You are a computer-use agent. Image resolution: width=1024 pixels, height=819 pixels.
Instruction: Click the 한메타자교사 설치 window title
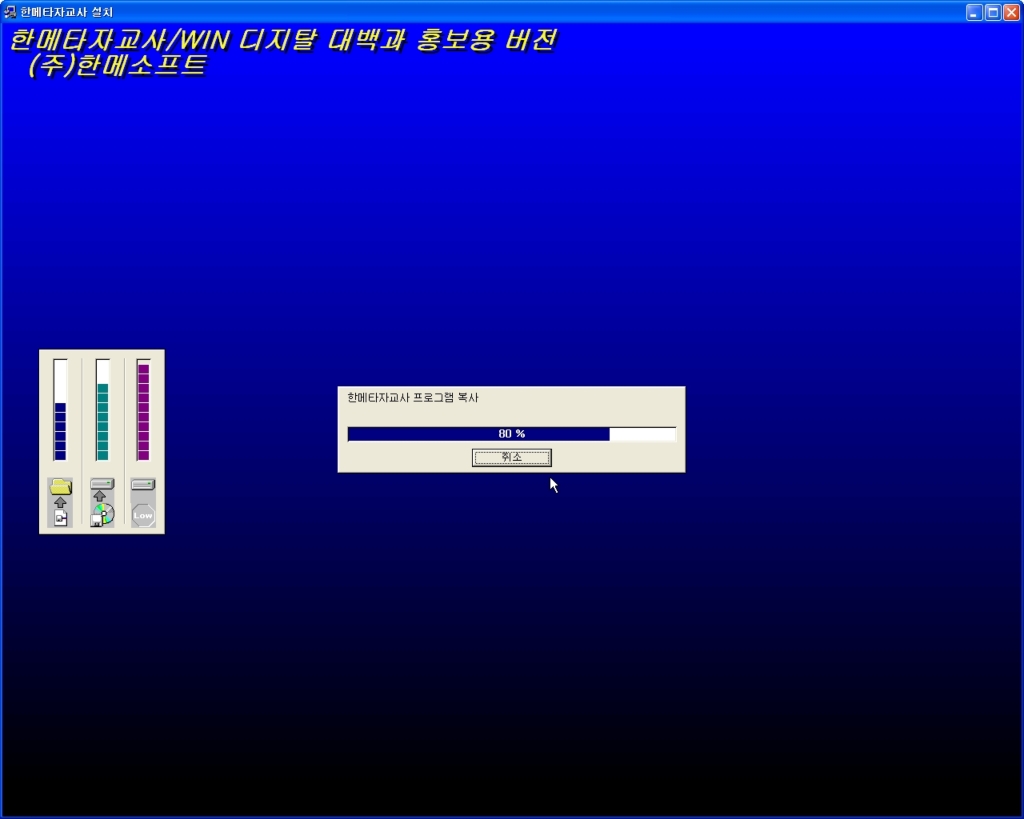67,12
